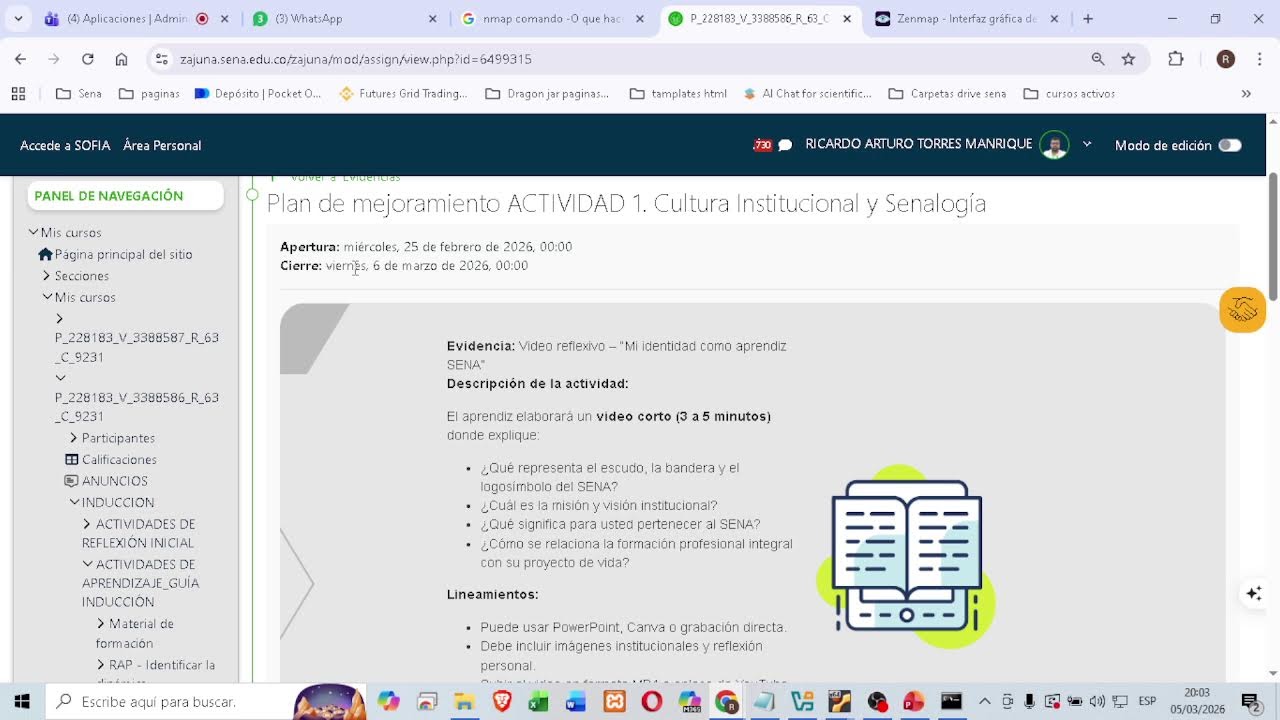Image resolution: width=1280 pixels, height=720 pixels.
Task: Bookmark this page with the star
Action: (x=1128, y=59)
